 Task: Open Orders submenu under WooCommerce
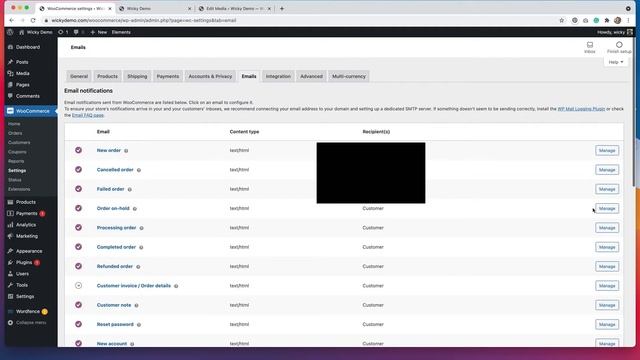pos(15,133)
